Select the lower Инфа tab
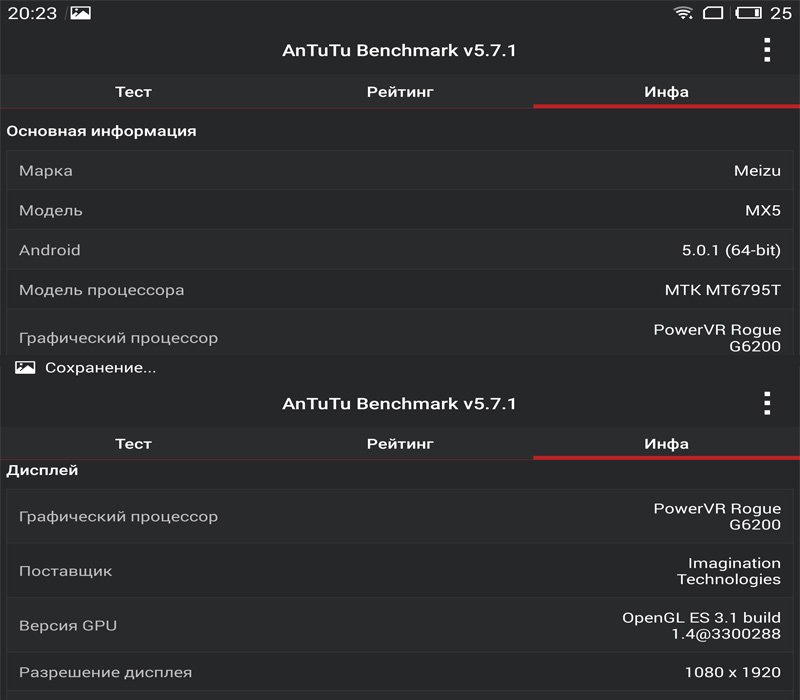This screenshot has height=700, width=800. (666, 444)
